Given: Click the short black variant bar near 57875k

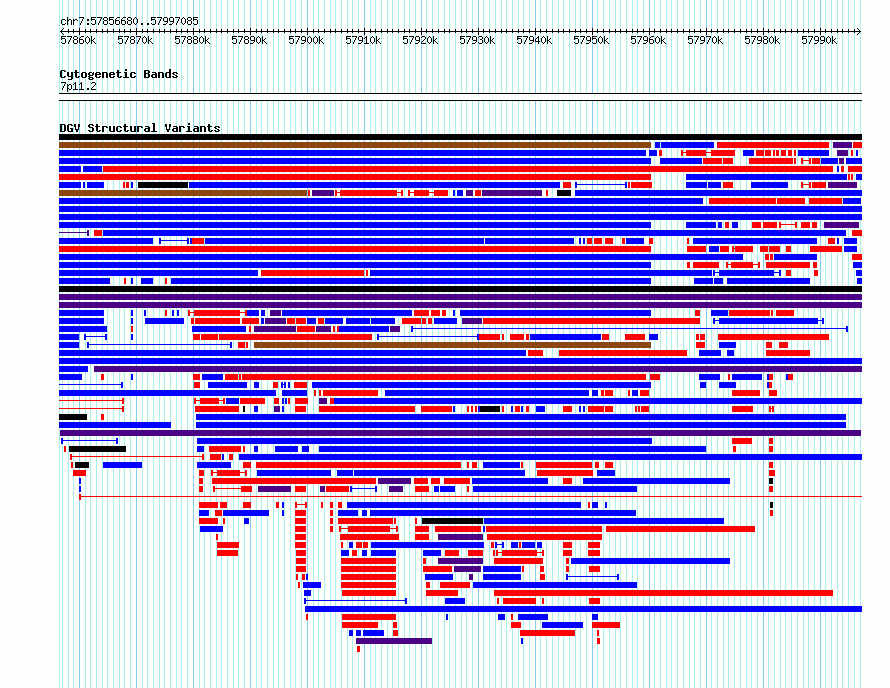Looking at the screenshot, I should [x=163, y=185].
